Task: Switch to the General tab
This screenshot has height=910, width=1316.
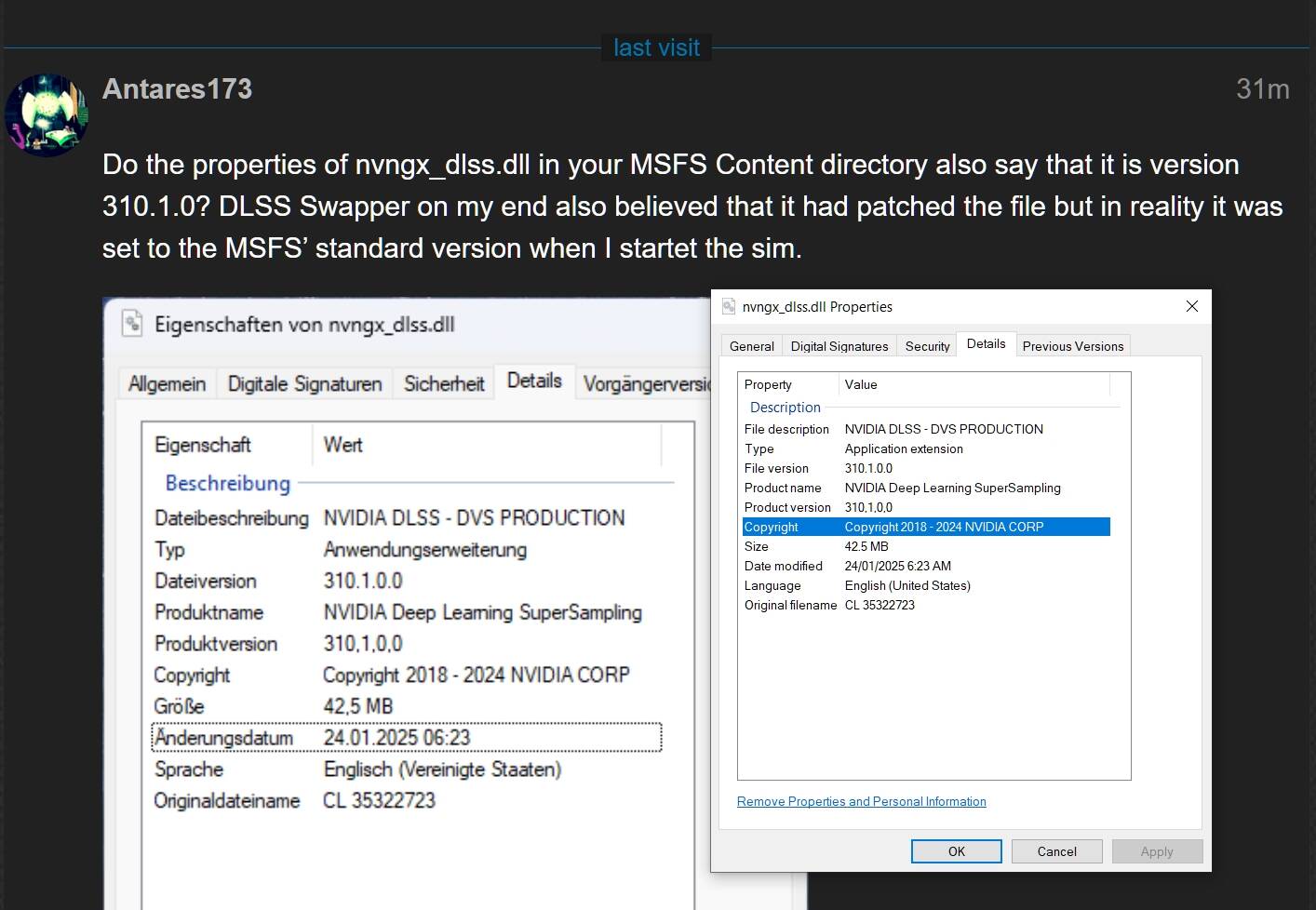Action: (751, 346)
